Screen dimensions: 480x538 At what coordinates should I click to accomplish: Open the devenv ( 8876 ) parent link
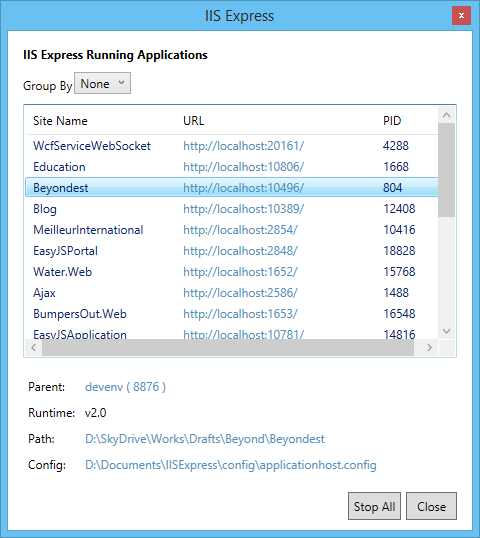coord(125,387)
